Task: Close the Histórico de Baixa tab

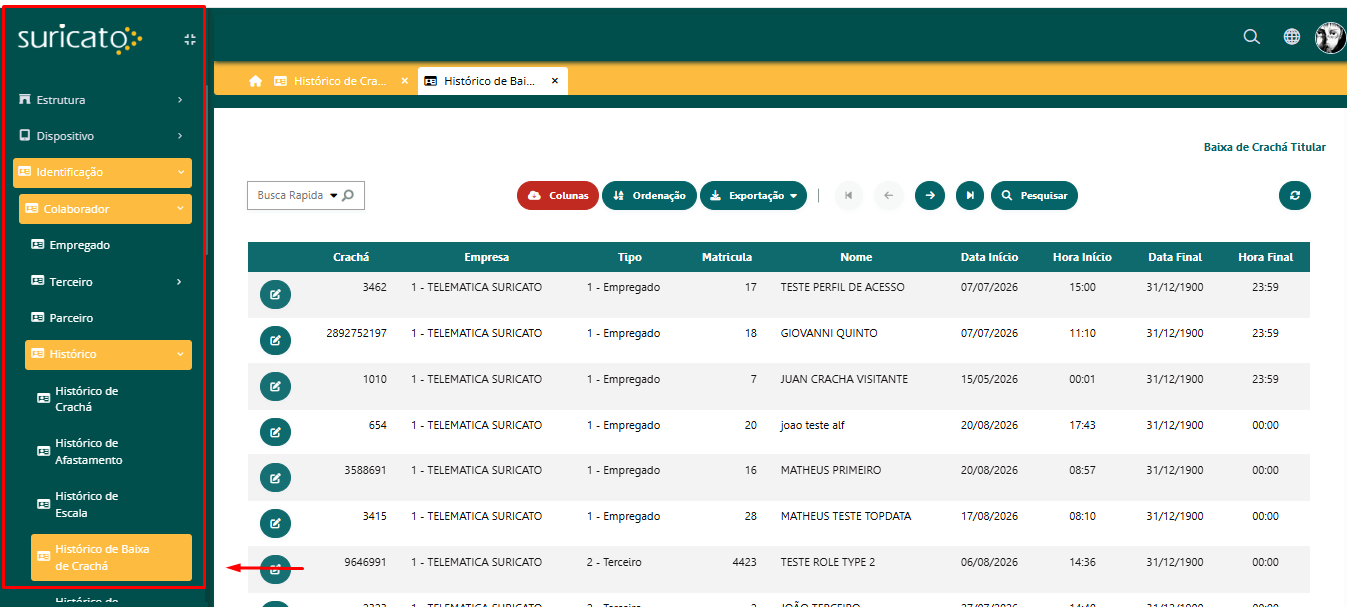Action: pyautogui.click(x=554, y=81)
